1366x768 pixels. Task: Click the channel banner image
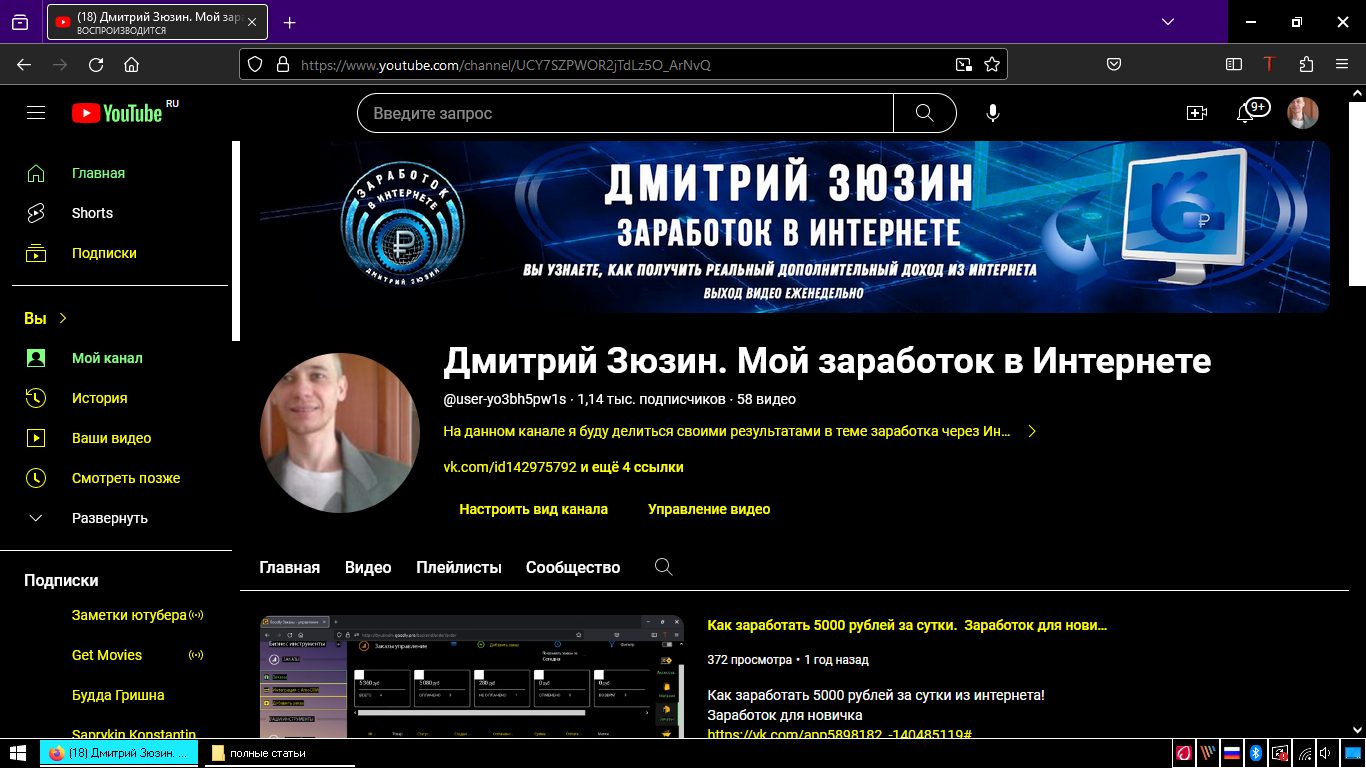click(795, 226)
